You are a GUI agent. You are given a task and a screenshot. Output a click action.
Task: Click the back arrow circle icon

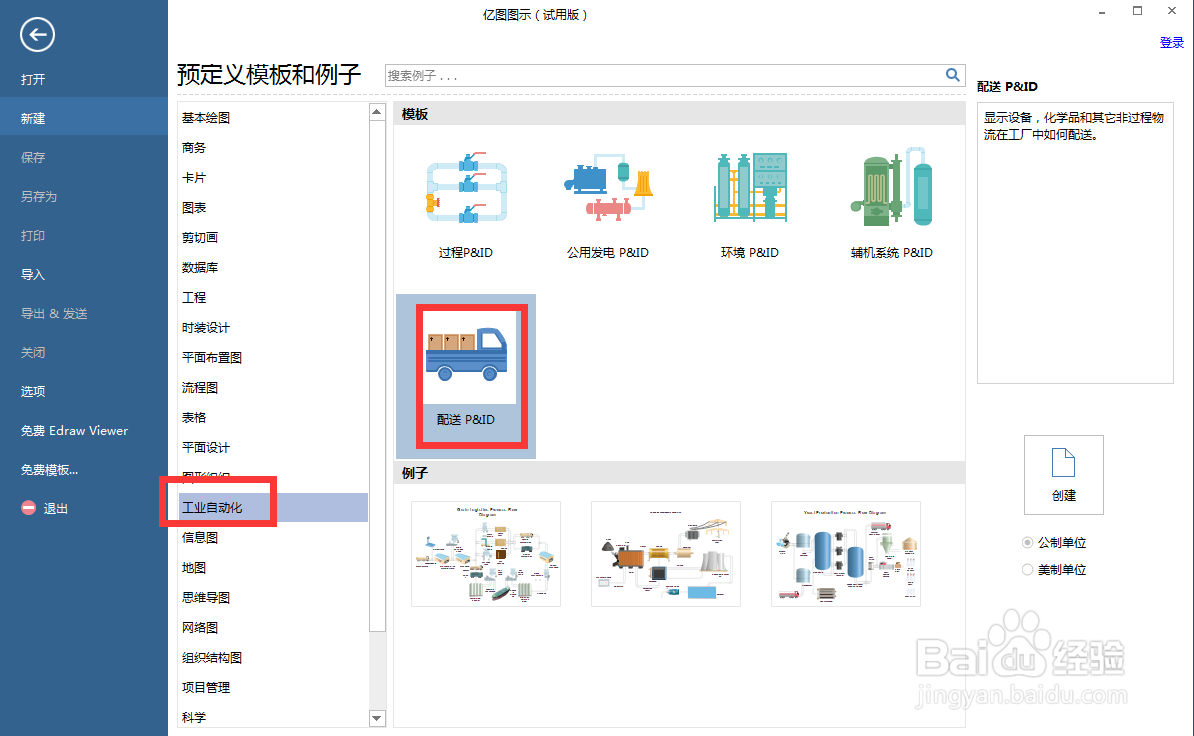click(x=37, y=34)
